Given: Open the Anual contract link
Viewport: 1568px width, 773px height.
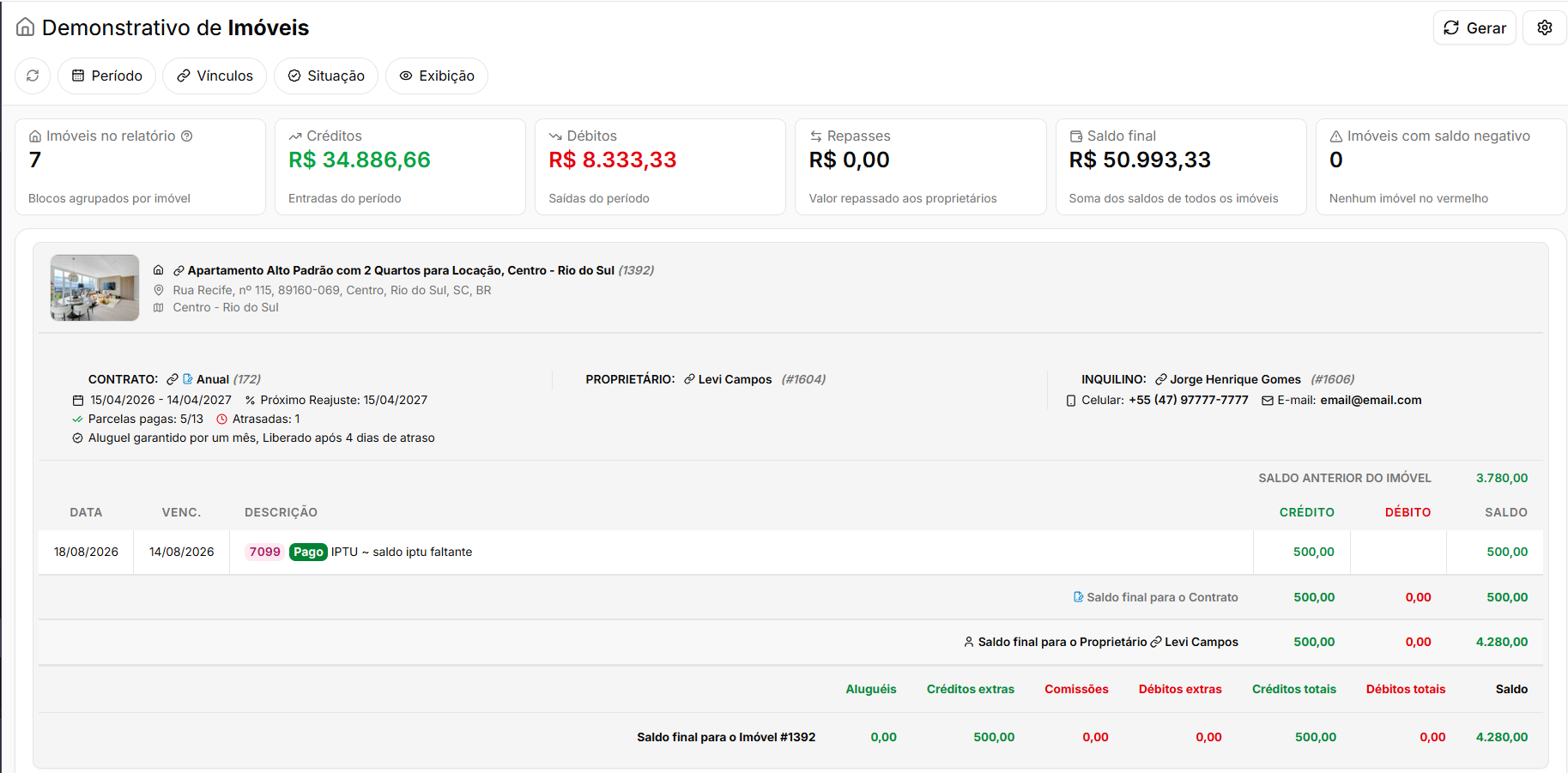Looking at the screenshot, I should click(213, 379).
